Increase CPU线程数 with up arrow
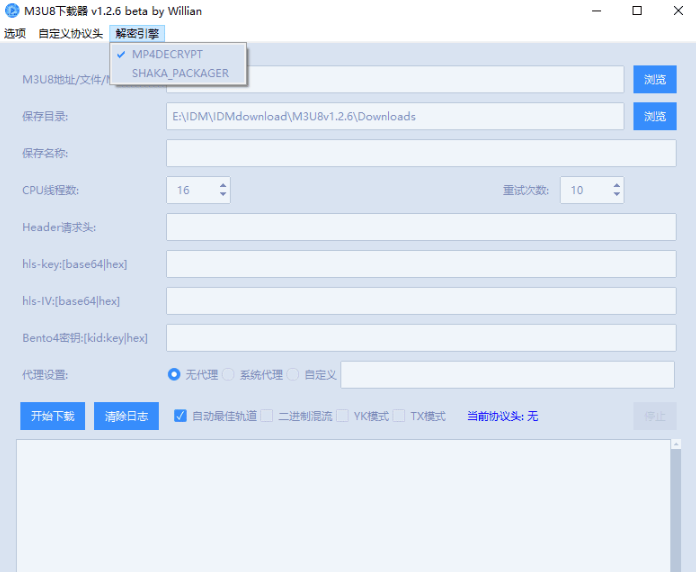The width and height of the screenshot is (696, 572). pyautogui.click(x=222, y=184)
